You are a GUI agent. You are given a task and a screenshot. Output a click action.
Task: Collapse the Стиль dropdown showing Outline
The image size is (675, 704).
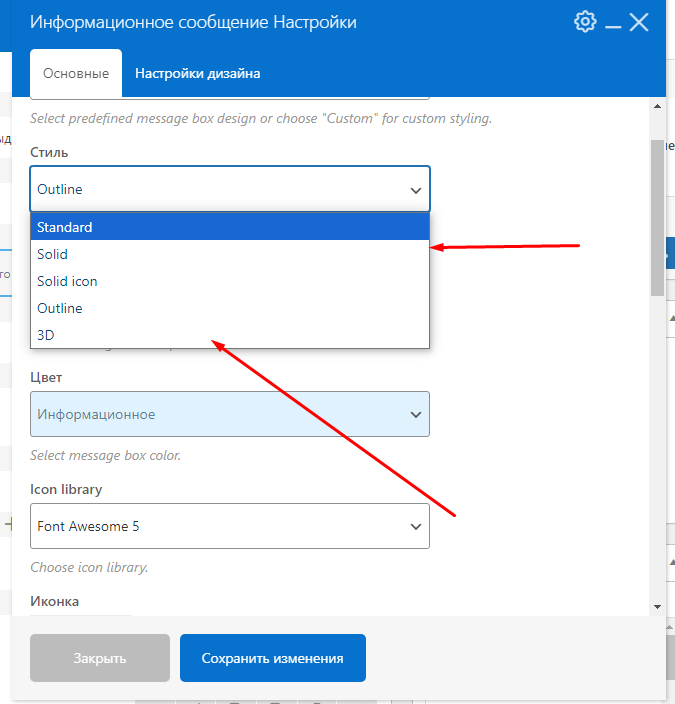pyautogui.click(x=230, y=189)
